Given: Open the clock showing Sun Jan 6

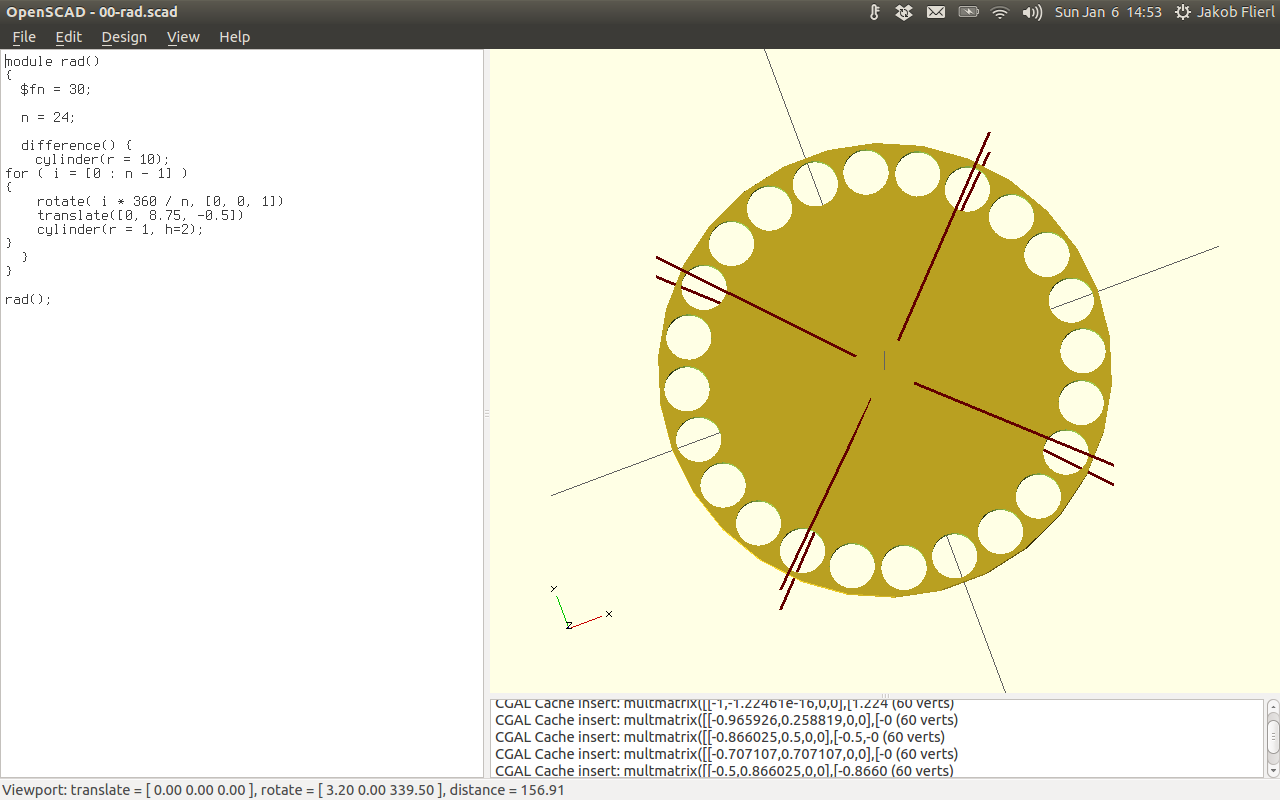Looking at the screenshot, I should (x=1108, y=12).
